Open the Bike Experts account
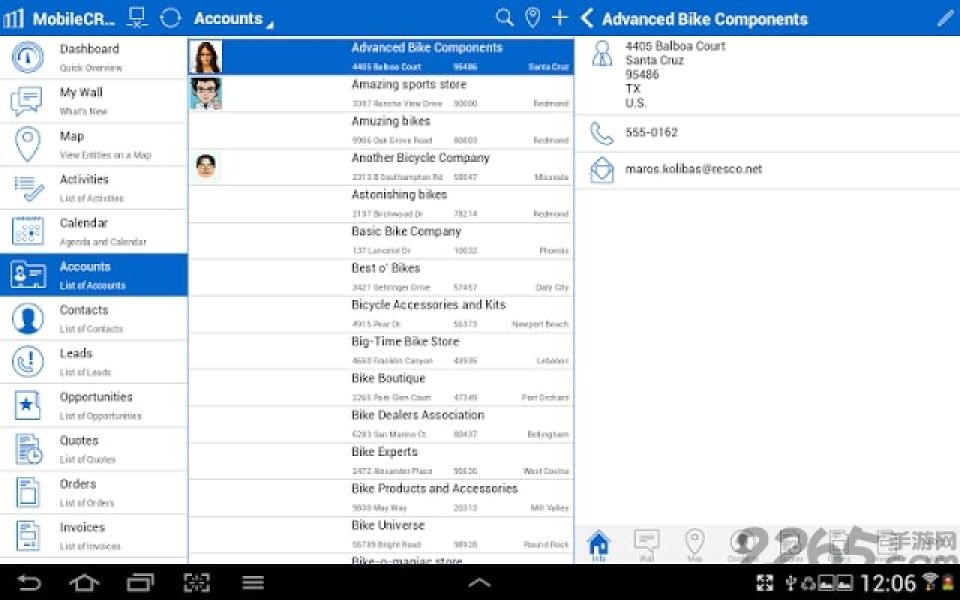 click(381, 460)
